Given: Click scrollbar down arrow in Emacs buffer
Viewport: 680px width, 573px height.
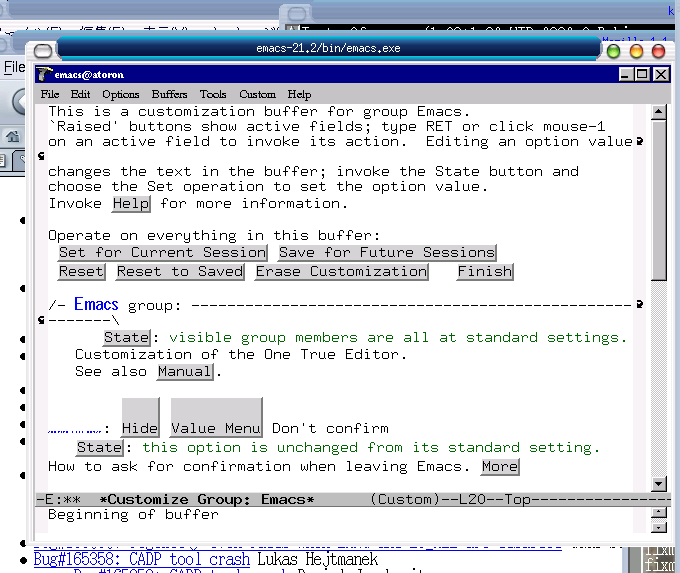Looking at the screenshot, I should click(x=659, y=483).
